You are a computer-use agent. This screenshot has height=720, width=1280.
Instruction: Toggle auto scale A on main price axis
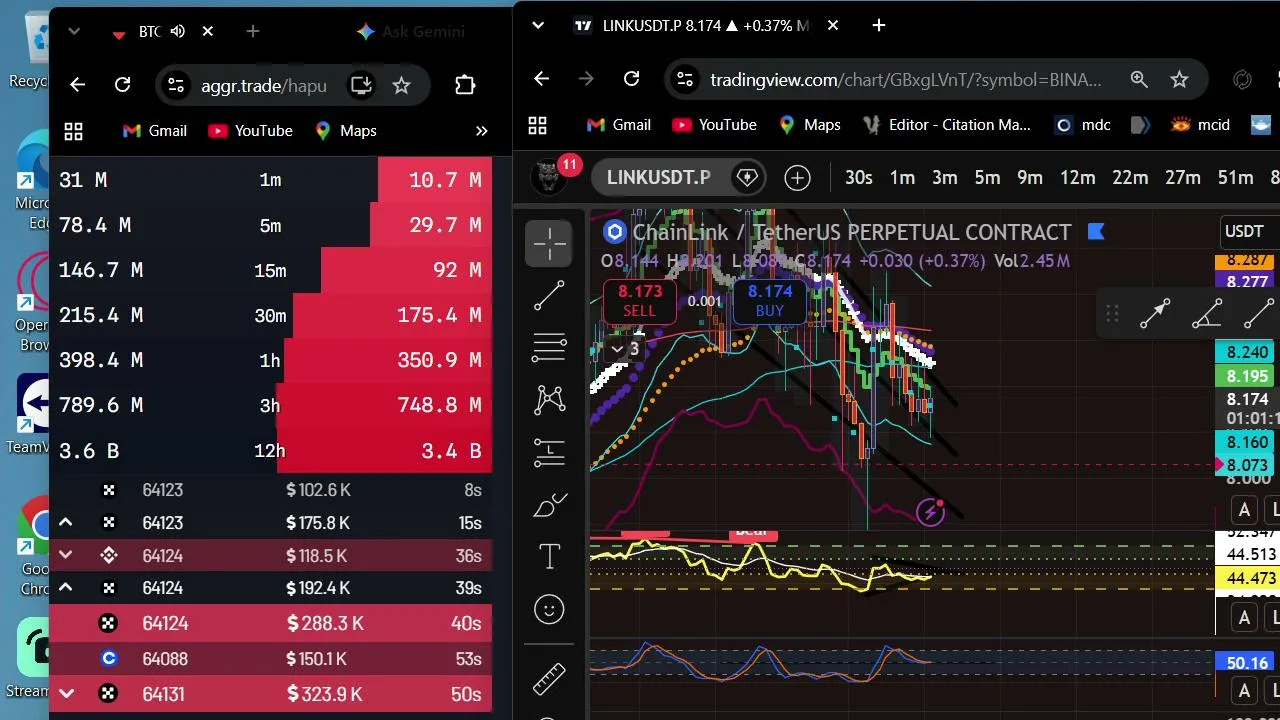tap(1244, 510)
